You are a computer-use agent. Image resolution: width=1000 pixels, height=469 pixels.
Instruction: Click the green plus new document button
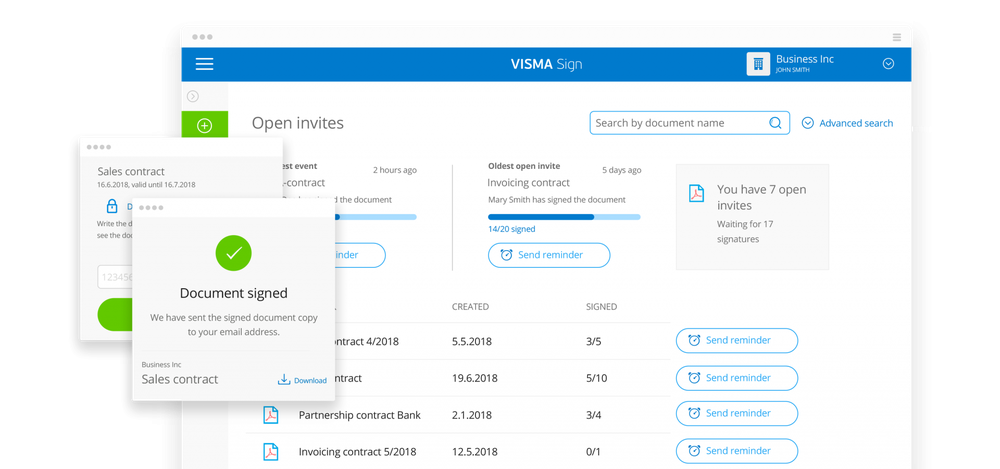(x=204, y=126)
